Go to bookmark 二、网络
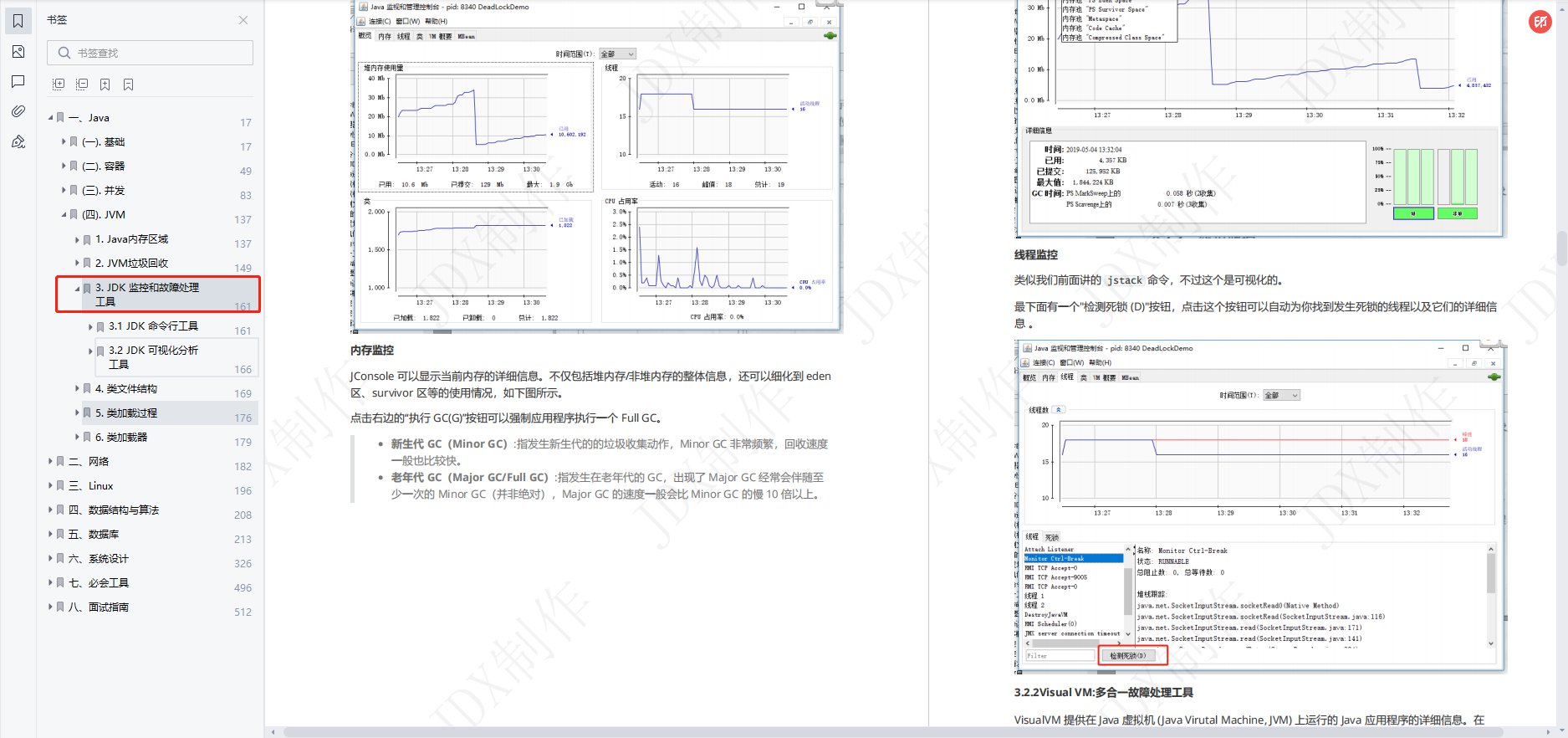1568x738 pixels. click(x=89, y=462)
